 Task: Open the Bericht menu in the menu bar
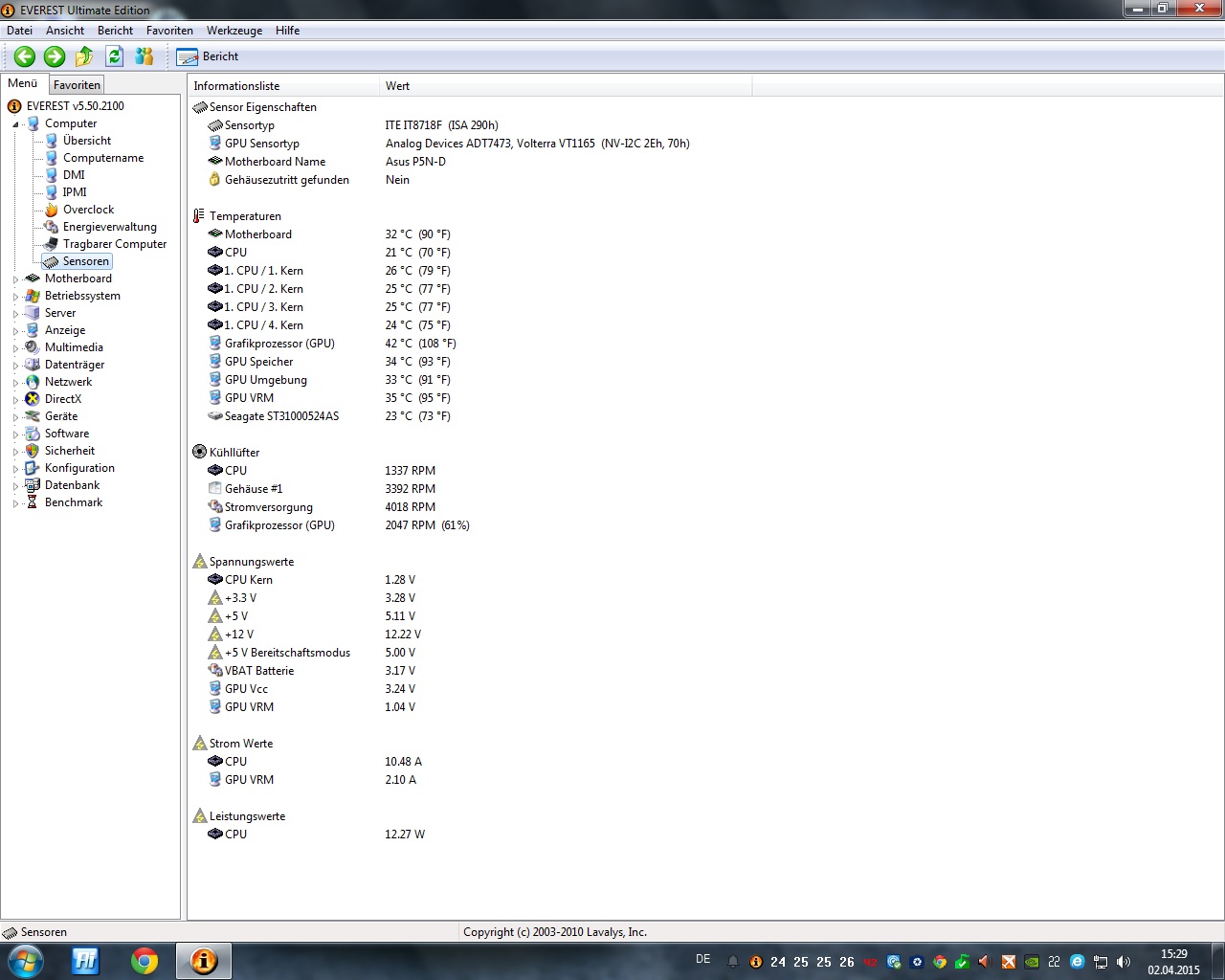point(115,31)
